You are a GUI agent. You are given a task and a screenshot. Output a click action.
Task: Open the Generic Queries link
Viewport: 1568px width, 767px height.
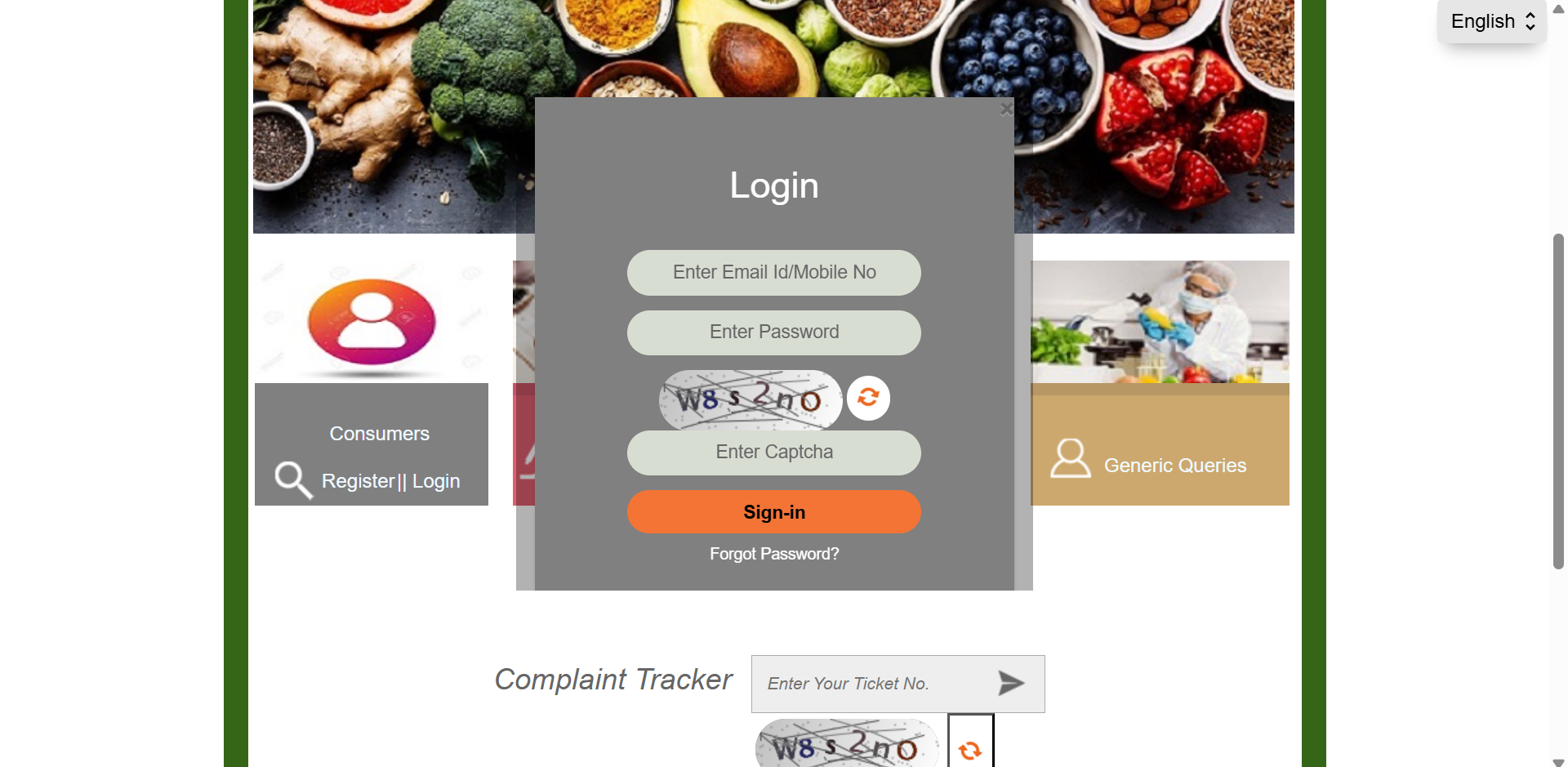click(1175, 466)
